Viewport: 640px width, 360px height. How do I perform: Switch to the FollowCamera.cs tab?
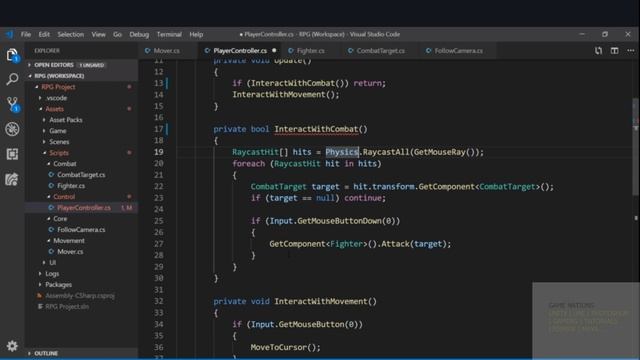point(458,51)
